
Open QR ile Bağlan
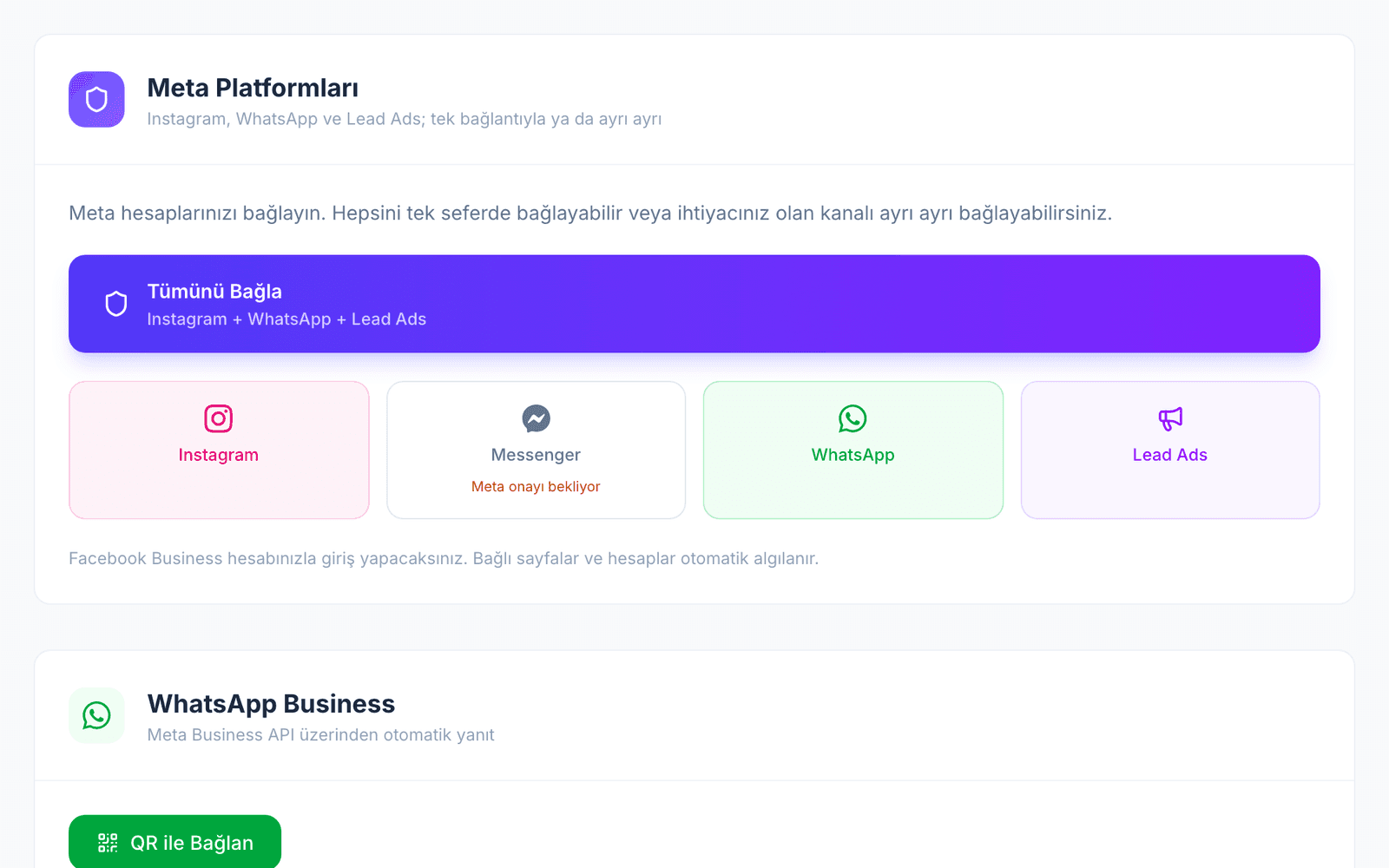pos(174,842)
